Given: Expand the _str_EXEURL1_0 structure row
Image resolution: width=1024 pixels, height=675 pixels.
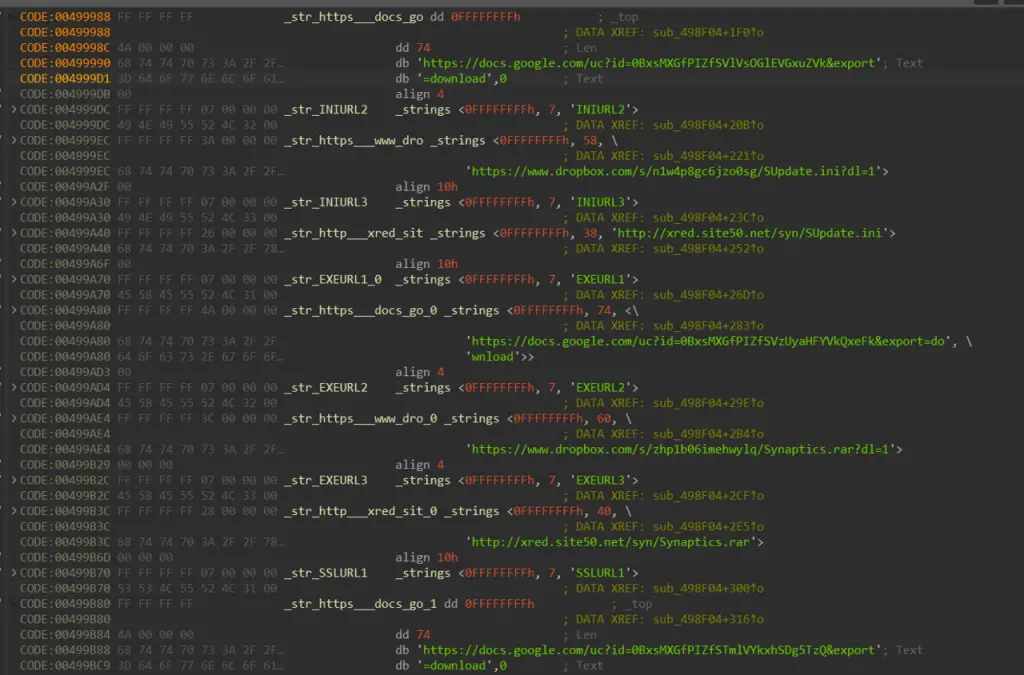Looking at the screenshot, I should point(14,279).
